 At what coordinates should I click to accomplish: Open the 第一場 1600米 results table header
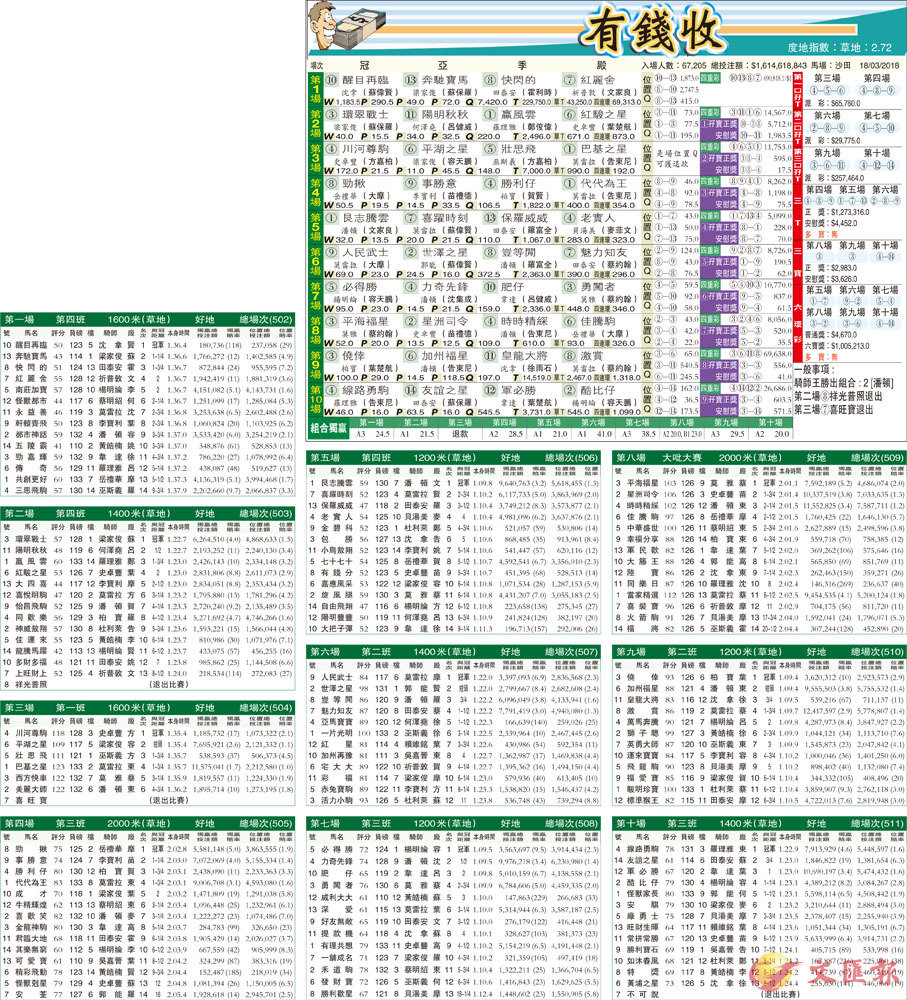[148, 319]
